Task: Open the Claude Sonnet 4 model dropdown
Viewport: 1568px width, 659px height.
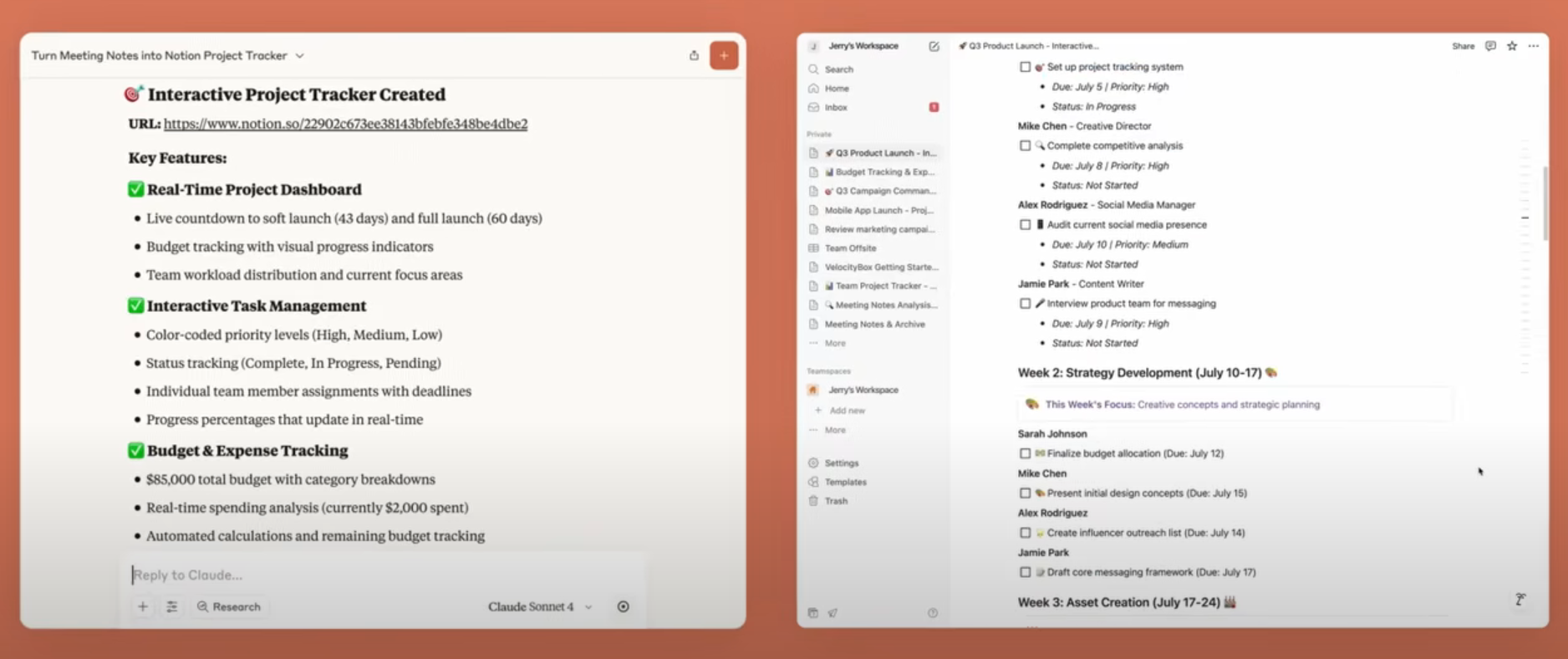Action: coord(540,606)
